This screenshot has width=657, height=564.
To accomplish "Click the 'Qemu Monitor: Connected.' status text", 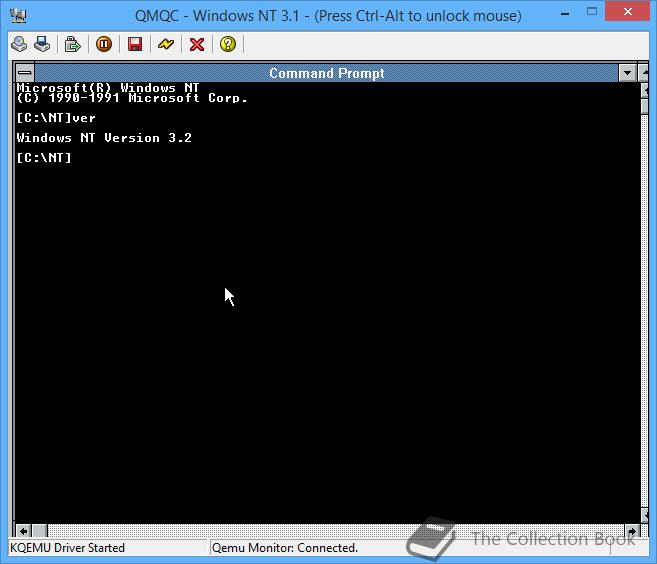I will (x=285, y=548).
